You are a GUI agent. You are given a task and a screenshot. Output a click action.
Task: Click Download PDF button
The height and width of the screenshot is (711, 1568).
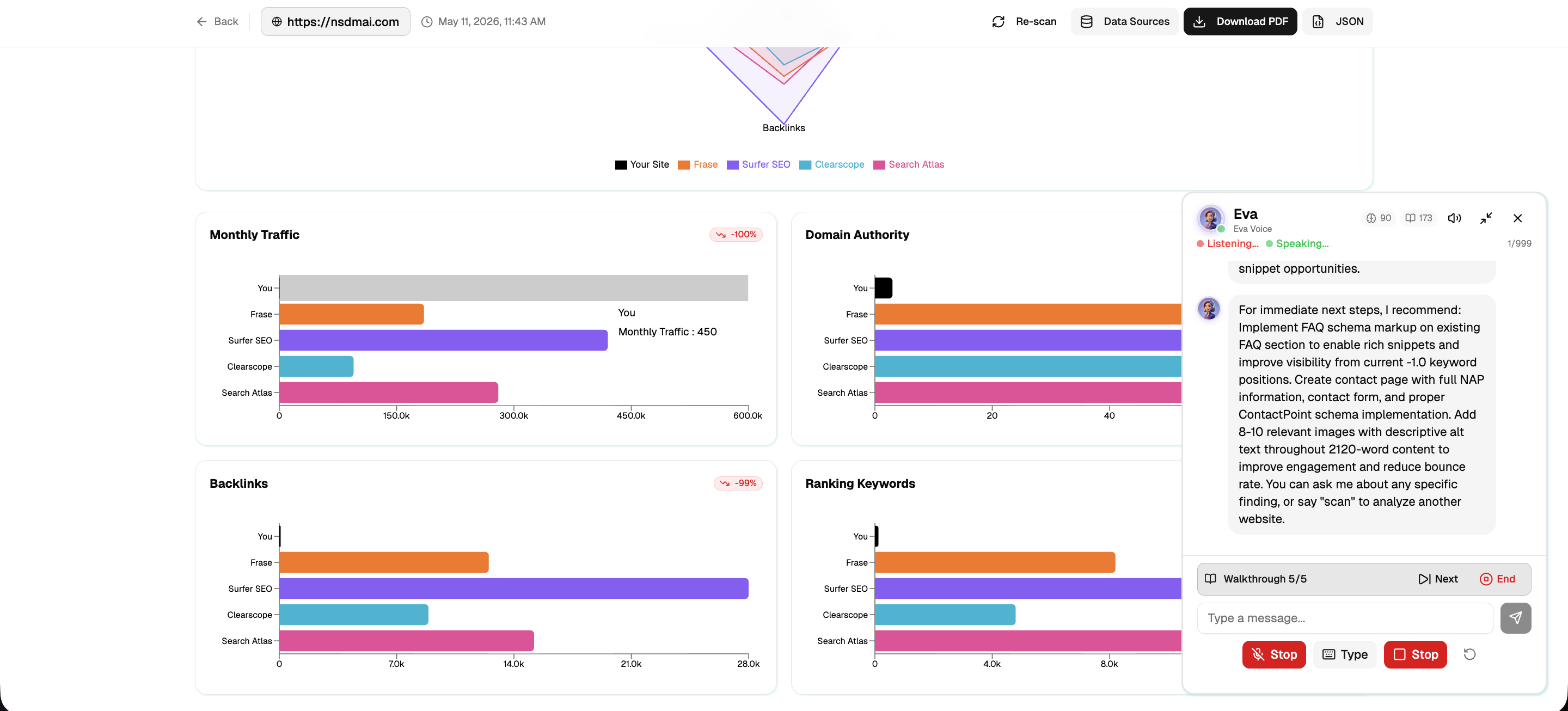coord(1240,21)
